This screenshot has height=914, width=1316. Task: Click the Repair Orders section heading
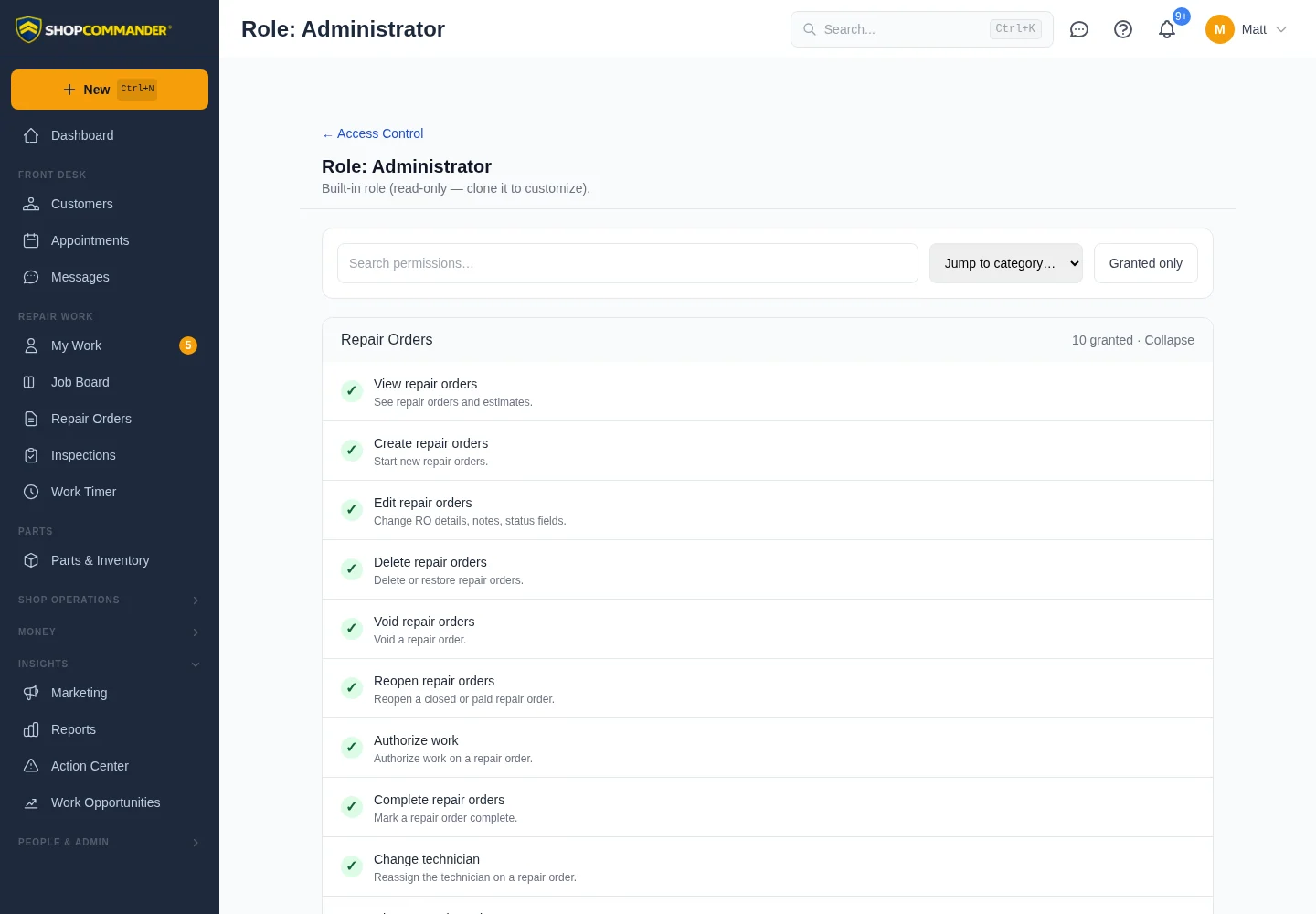[387, 339]
